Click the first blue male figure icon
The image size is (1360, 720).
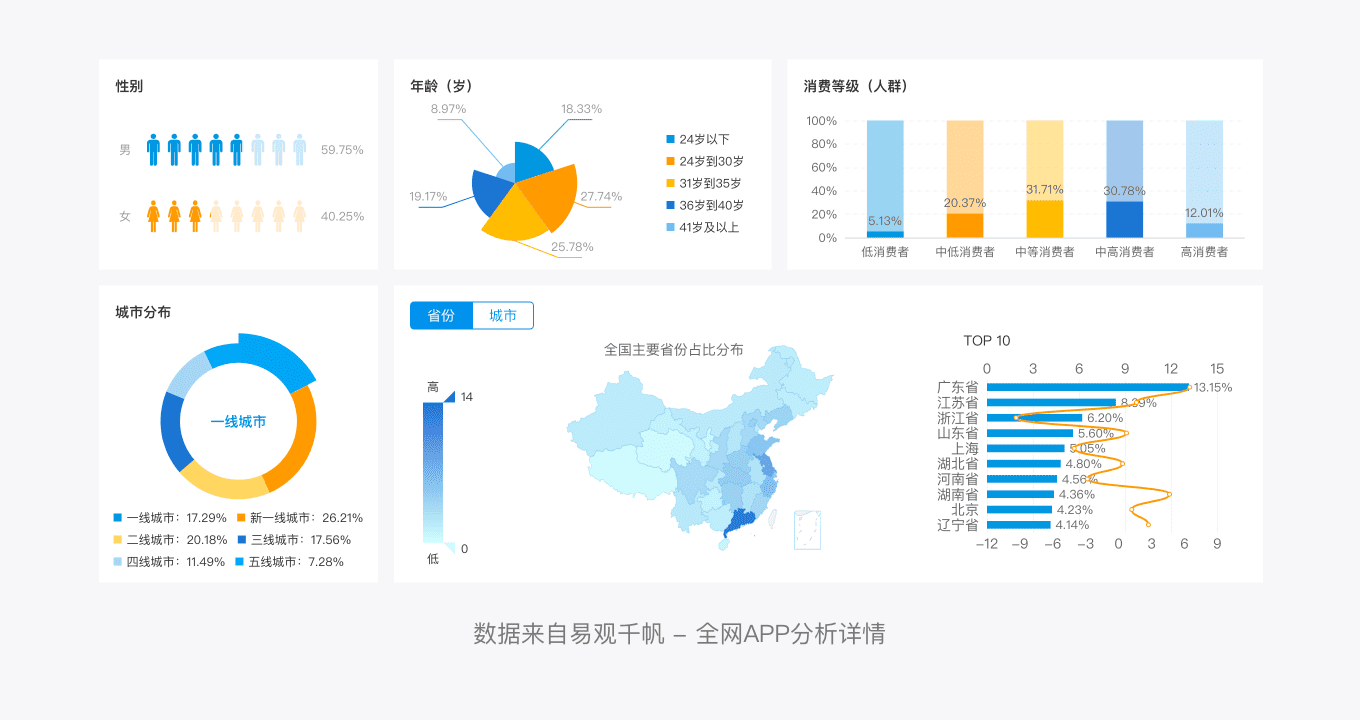tap(153, 149)
